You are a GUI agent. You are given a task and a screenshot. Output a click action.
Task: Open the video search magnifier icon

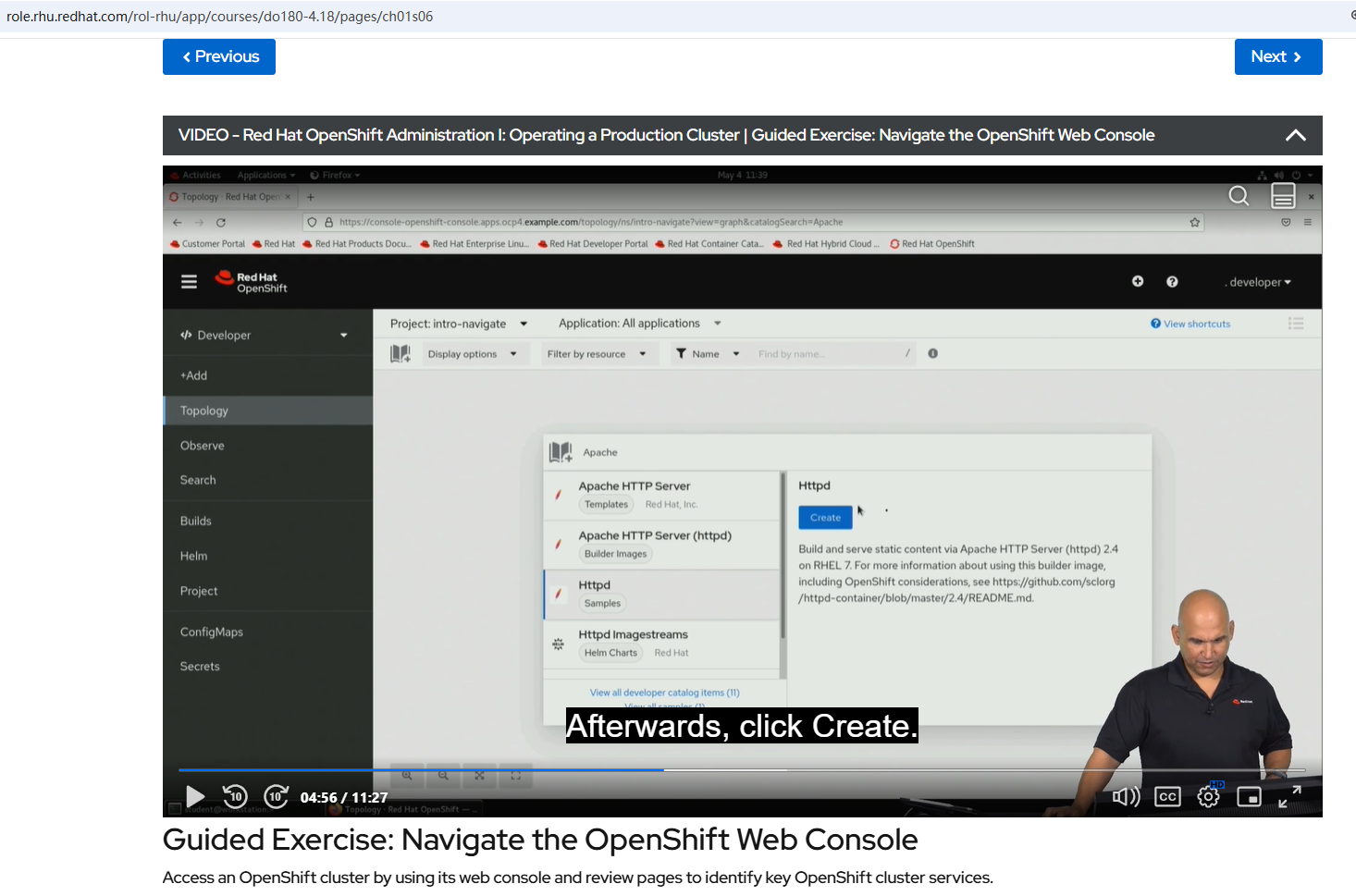tap(1239, 195)
